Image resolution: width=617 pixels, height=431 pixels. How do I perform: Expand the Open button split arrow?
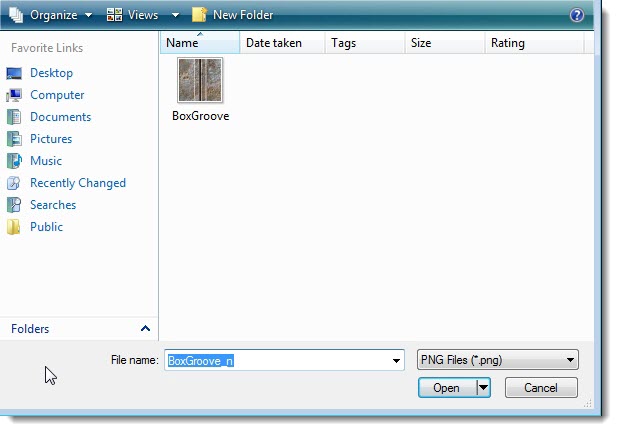483,388
